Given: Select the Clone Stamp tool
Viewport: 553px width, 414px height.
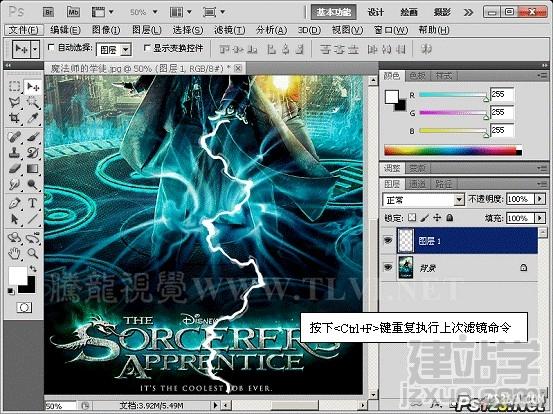Looking at the screenshot, I should 14,153.
